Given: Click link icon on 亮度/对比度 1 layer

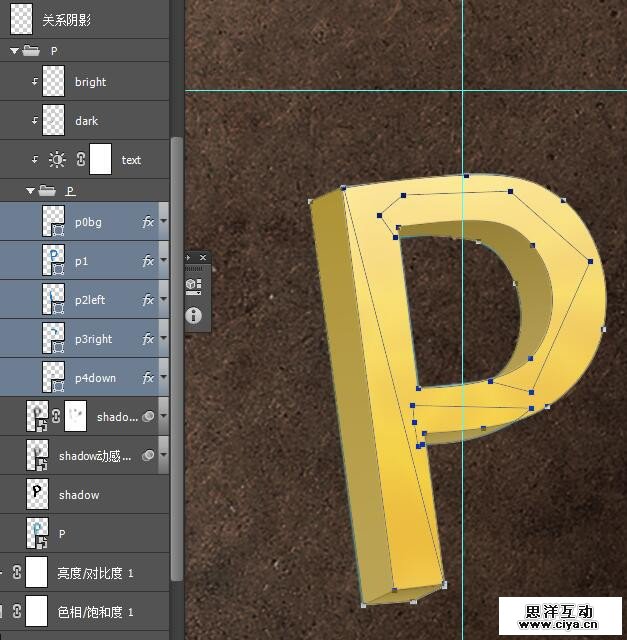Looking at the screenshot, I should [x=16, y=572].
